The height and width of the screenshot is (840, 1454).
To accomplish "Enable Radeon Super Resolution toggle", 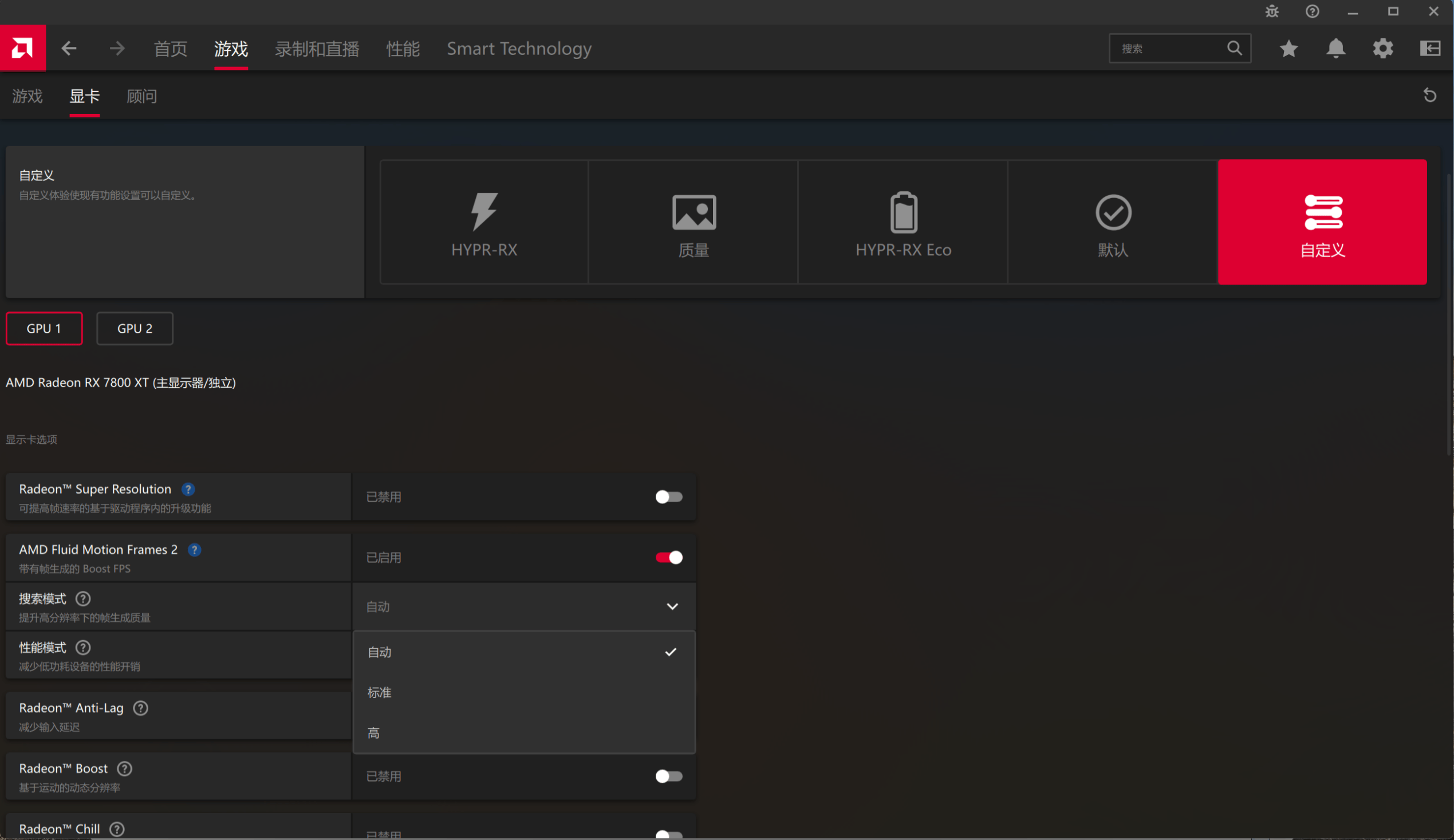I will (x=669, y=498).
